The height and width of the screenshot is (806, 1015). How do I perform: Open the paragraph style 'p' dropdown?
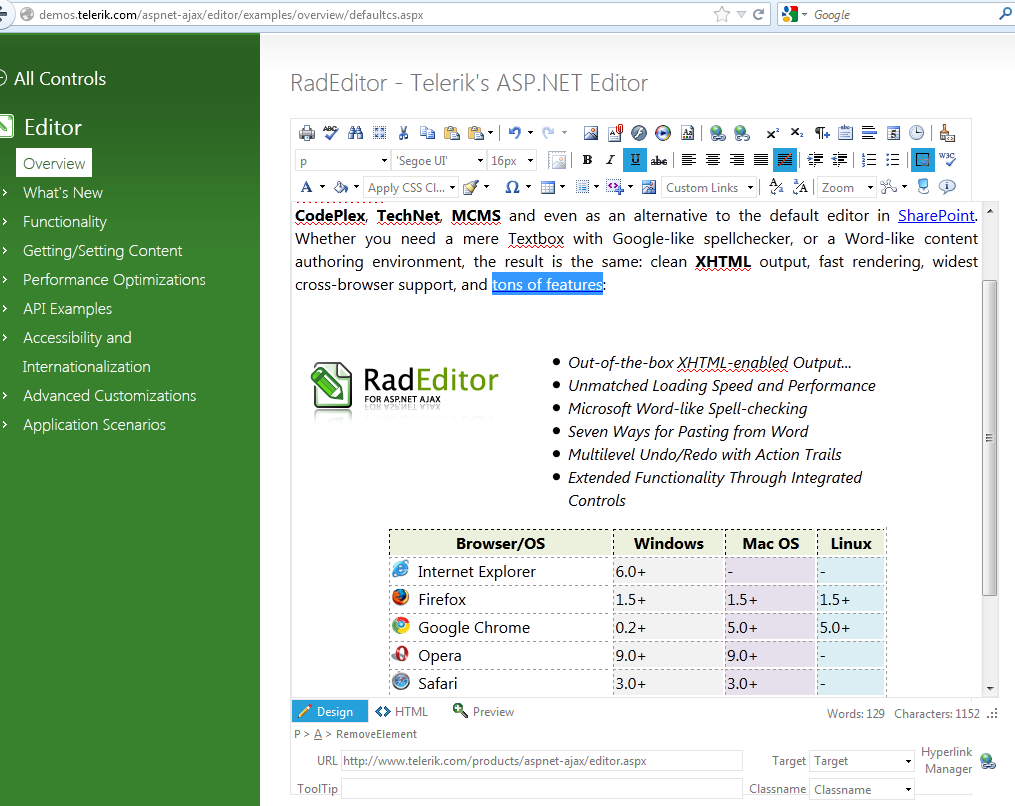tap(342, 161)
